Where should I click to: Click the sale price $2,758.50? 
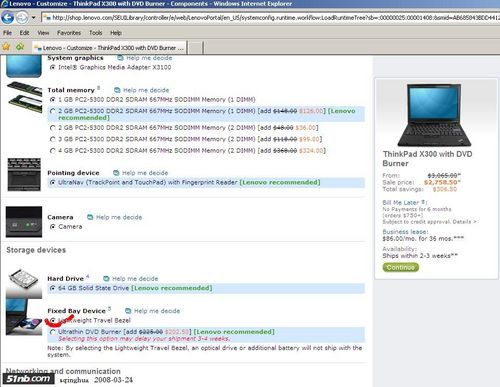[442, 182]
